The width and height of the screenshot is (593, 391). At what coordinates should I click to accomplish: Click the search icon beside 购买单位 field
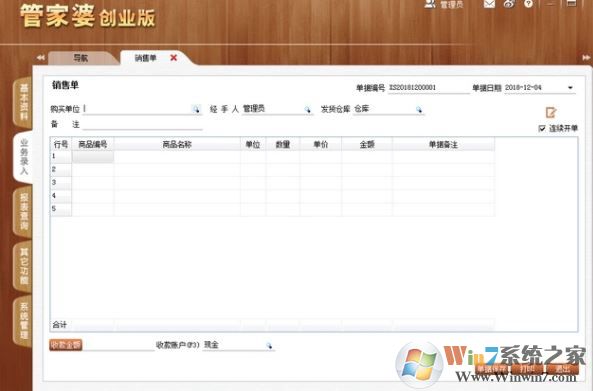click(x=196, y=109)
